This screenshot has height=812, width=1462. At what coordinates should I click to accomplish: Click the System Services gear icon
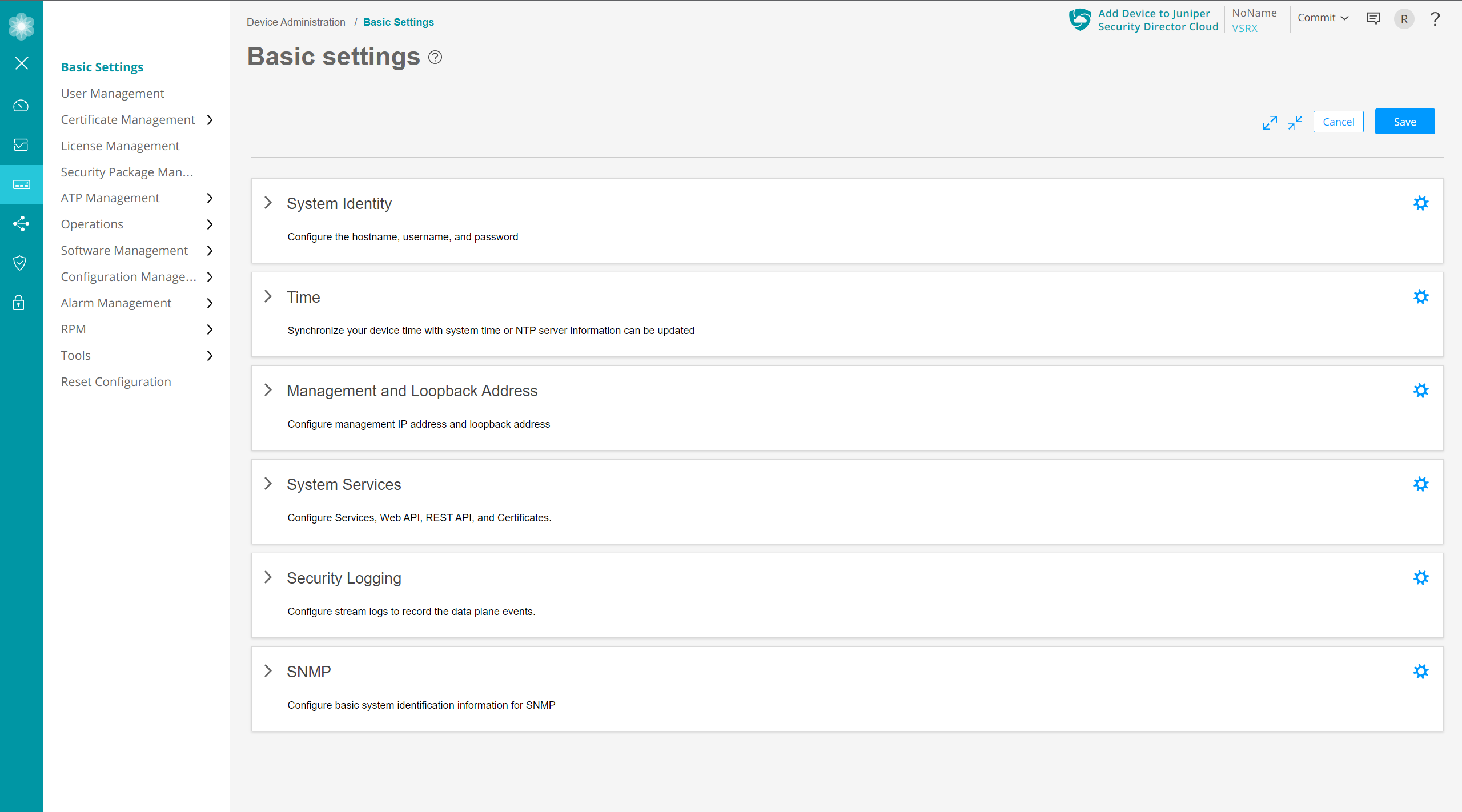point(1421,484)
